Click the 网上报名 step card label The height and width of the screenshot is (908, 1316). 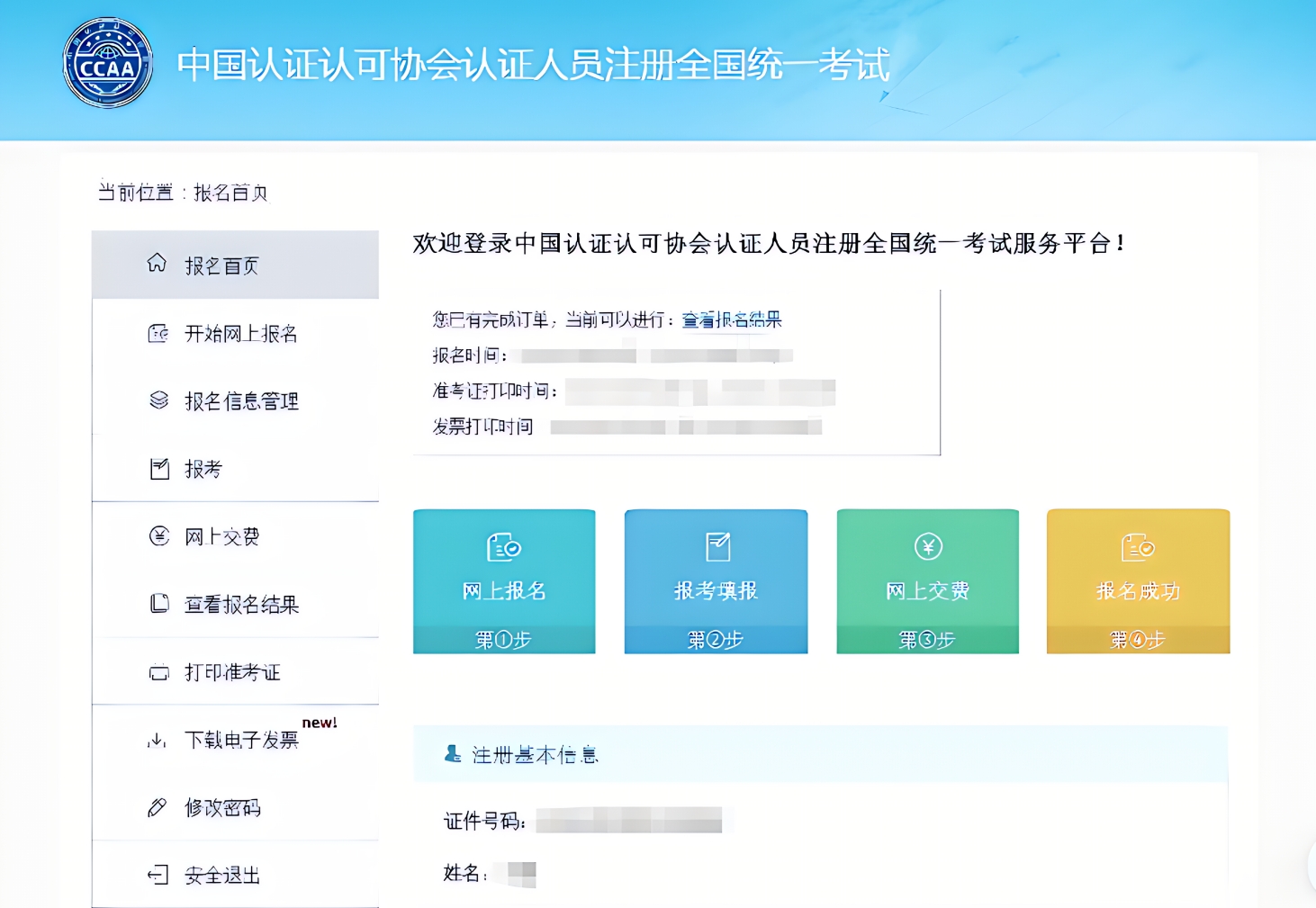504,591
